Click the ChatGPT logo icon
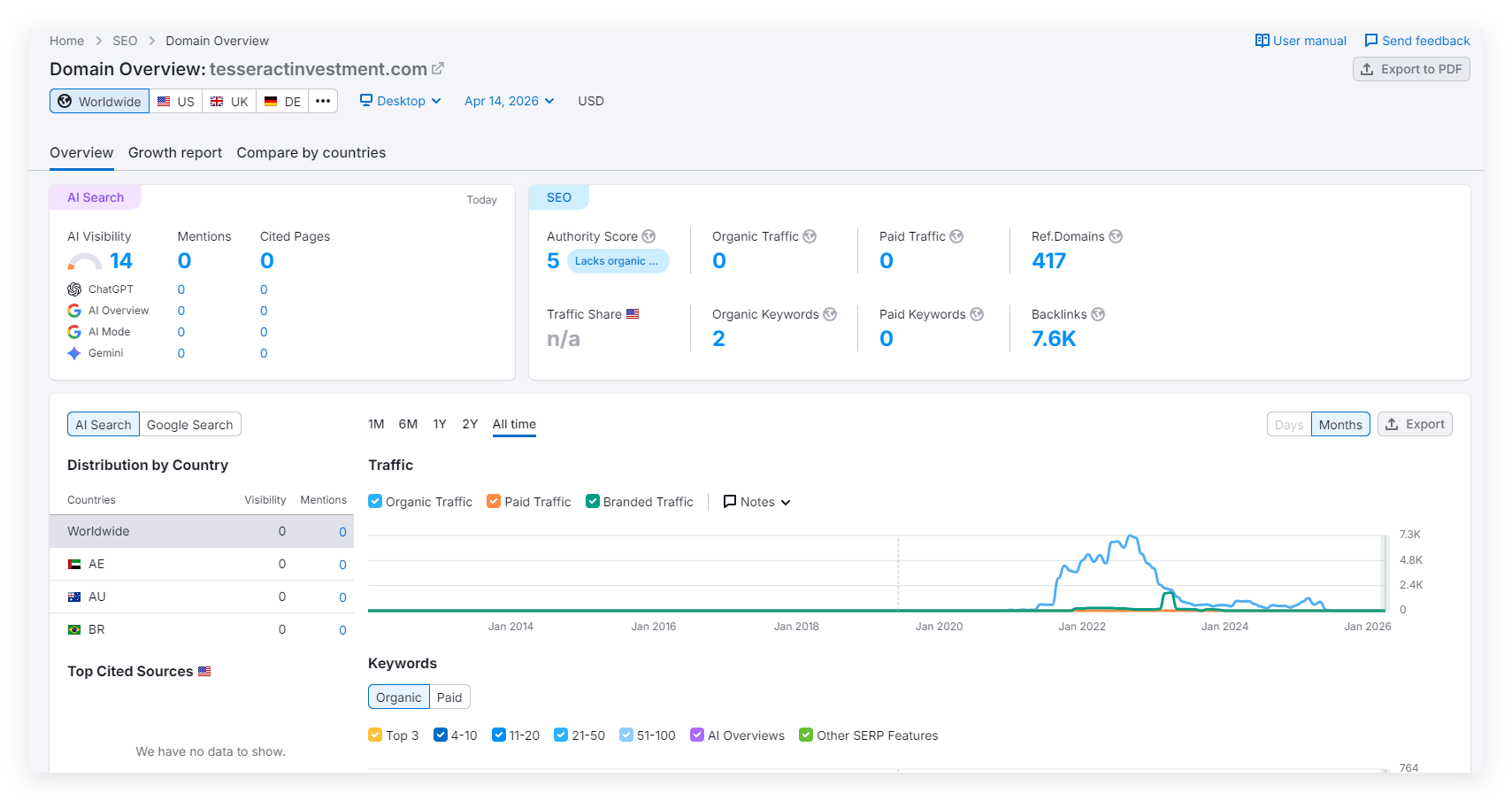The width and height of the screenshot is (1512, 801). click(74, 289)
